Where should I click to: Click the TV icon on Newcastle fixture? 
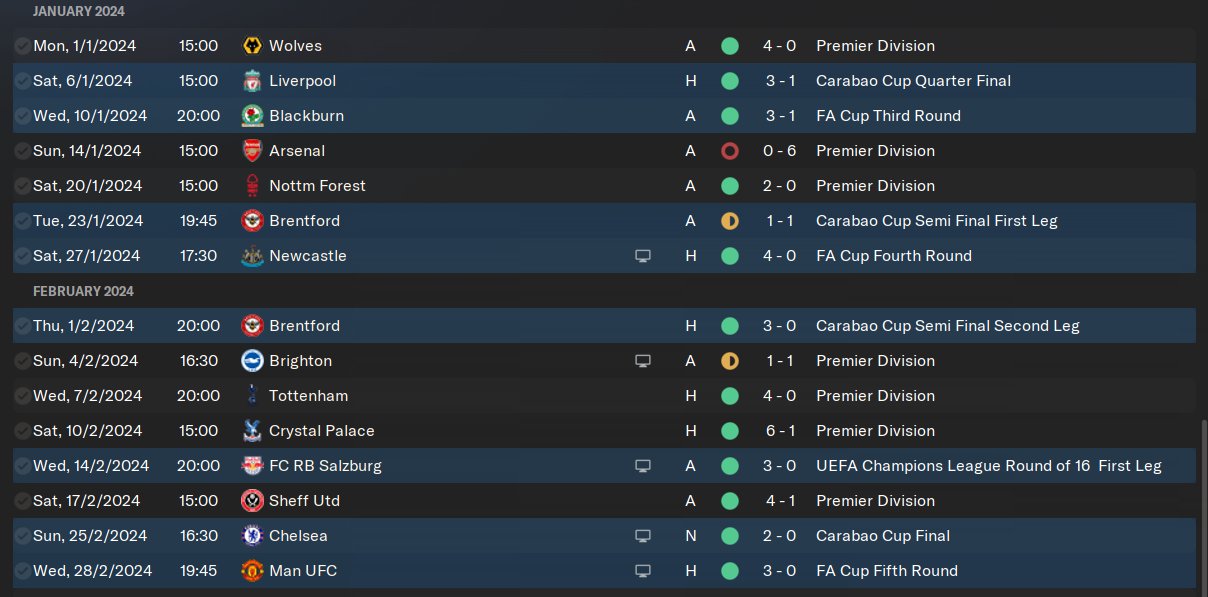[x=643, y=256]
